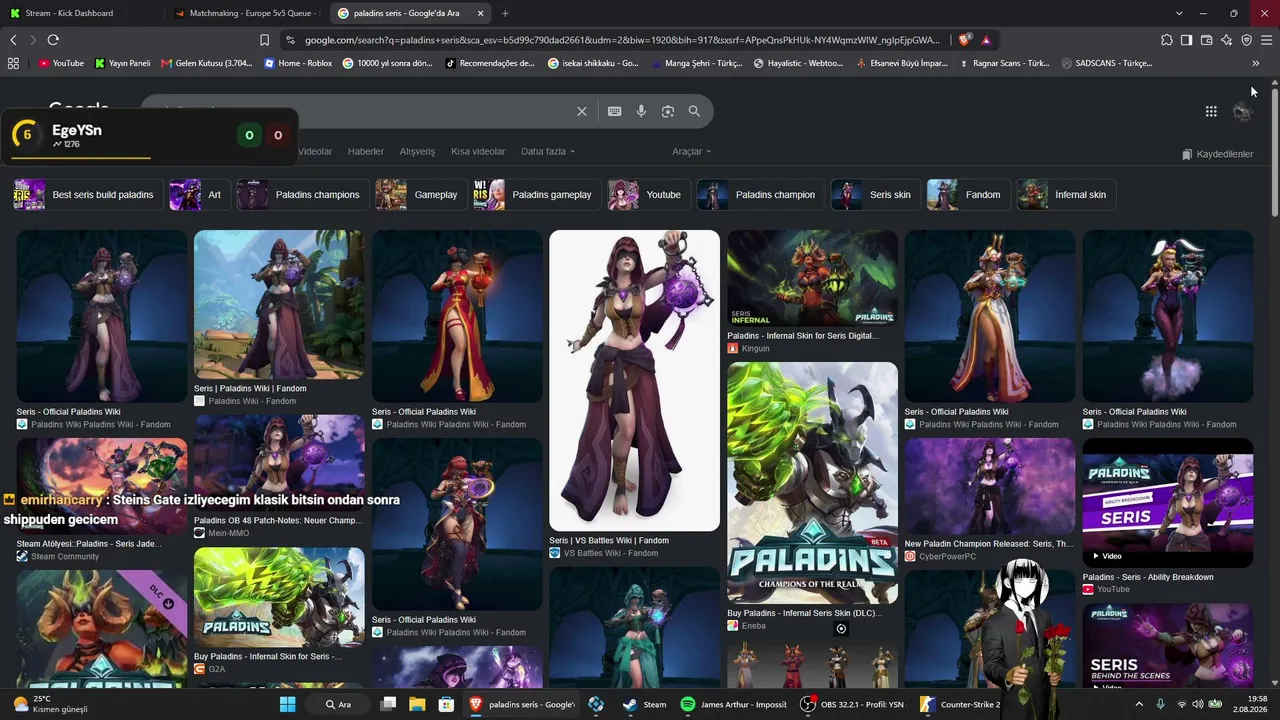Expand the Daha fazla menu
Screen dimensions: 1280x720
click(x=548, y=152)
